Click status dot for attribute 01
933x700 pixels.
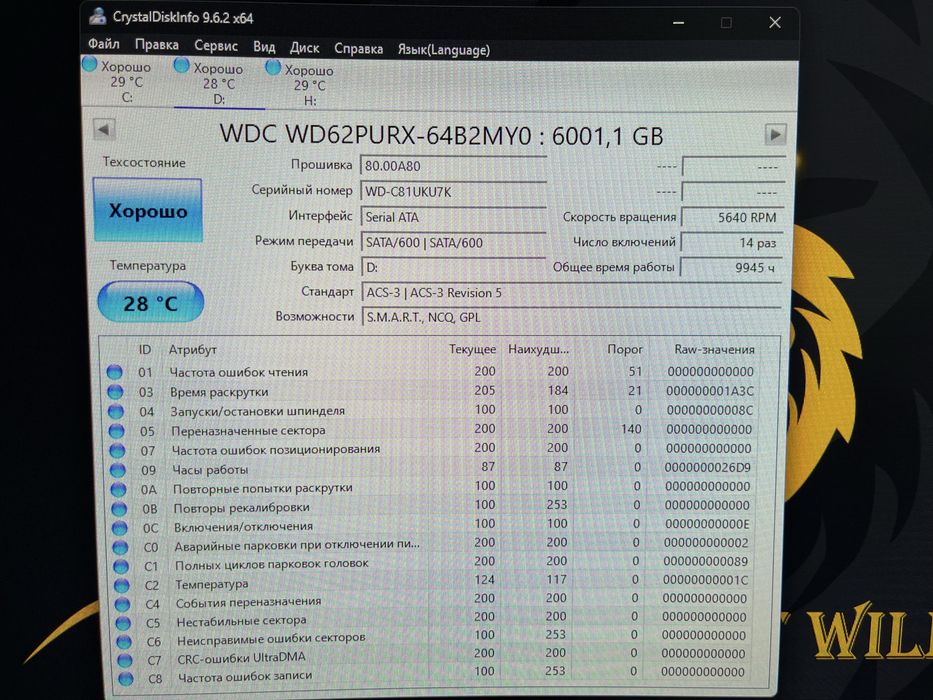(114, 373)
